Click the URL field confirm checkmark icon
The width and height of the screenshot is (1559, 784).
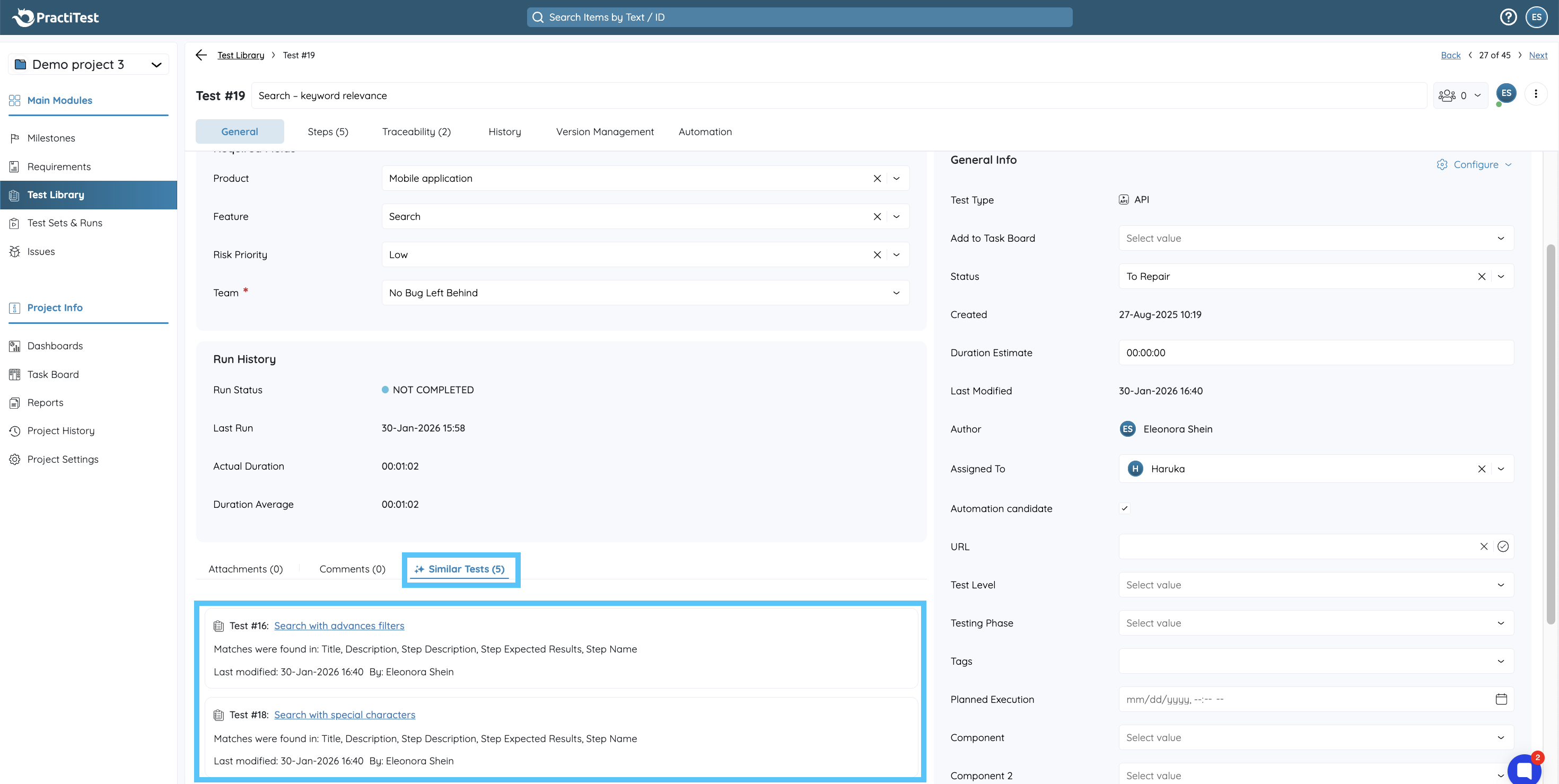[x=1503, y=547]
